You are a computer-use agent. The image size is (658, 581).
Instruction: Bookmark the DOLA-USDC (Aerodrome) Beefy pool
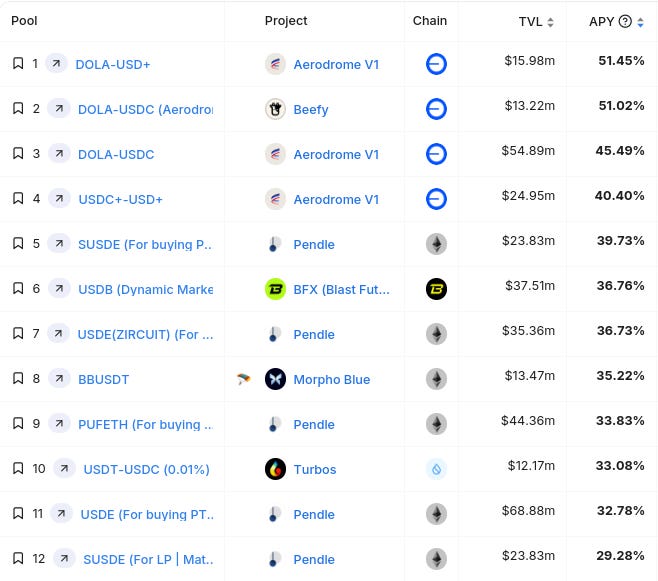coord(18,108)
